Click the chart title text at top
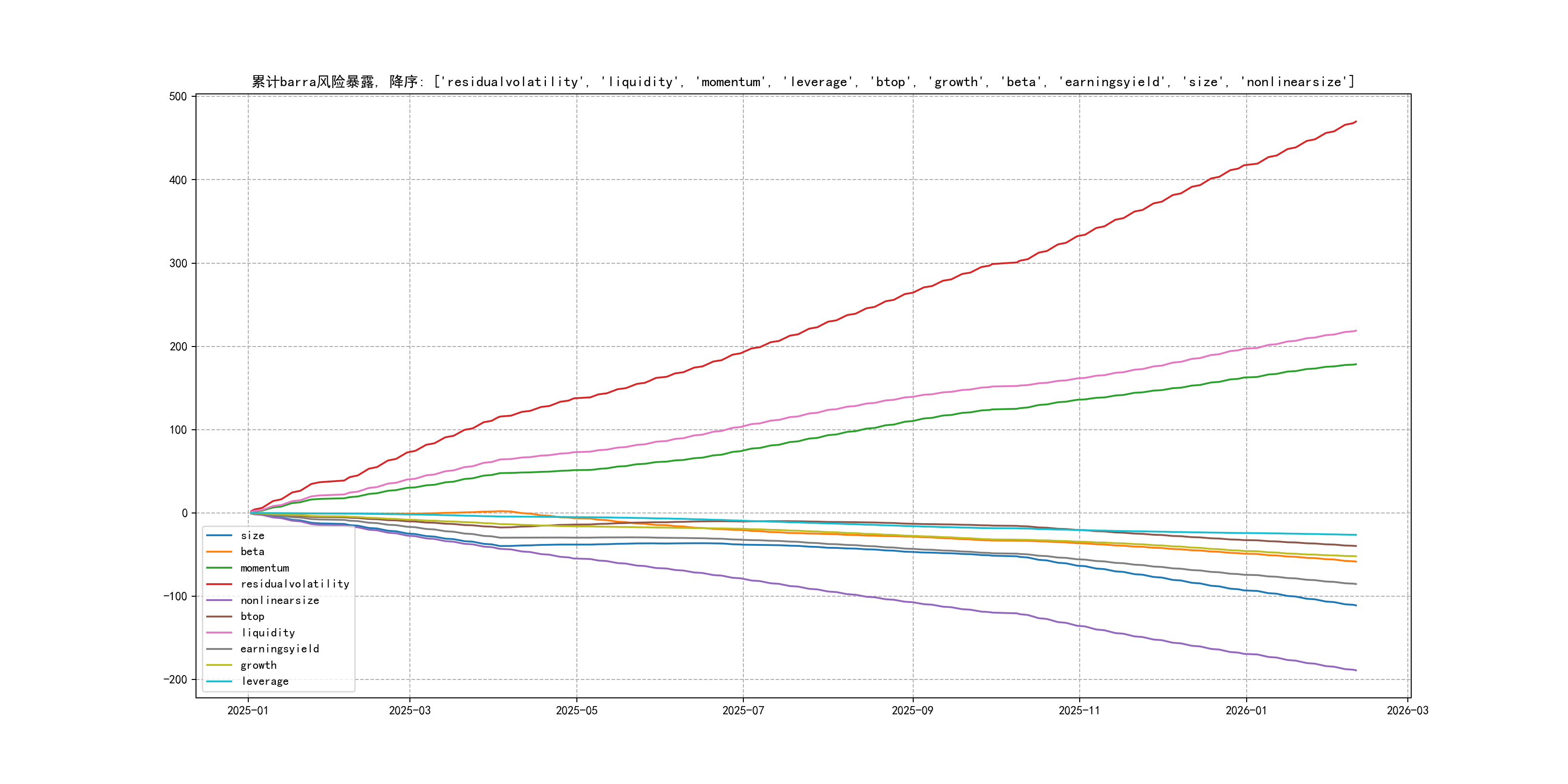The width and height of the screenshot is (1568, 784). click(802, 82)
